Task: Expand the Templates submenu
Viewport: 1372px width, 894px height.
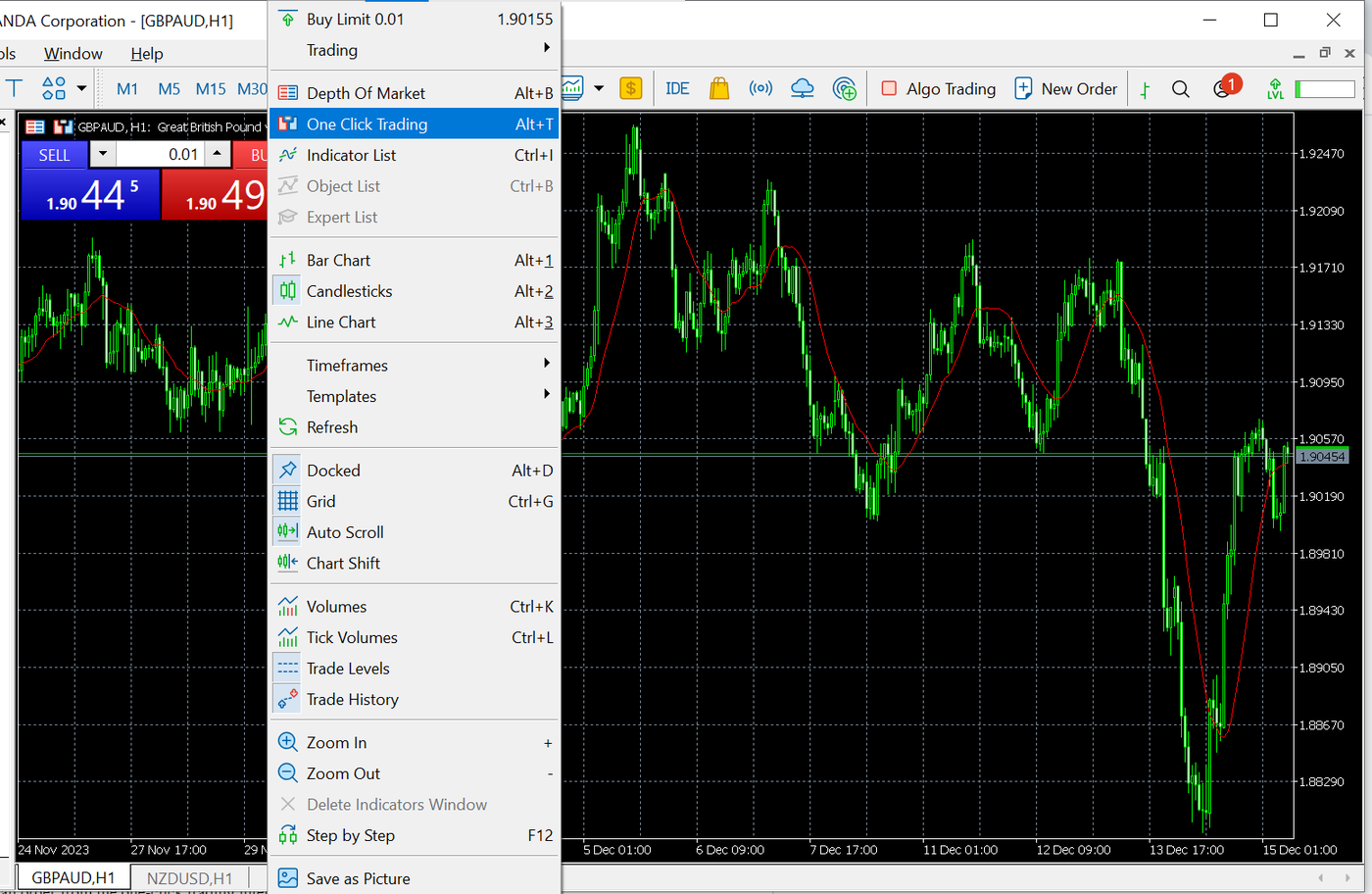Action: tap(341, 396)
